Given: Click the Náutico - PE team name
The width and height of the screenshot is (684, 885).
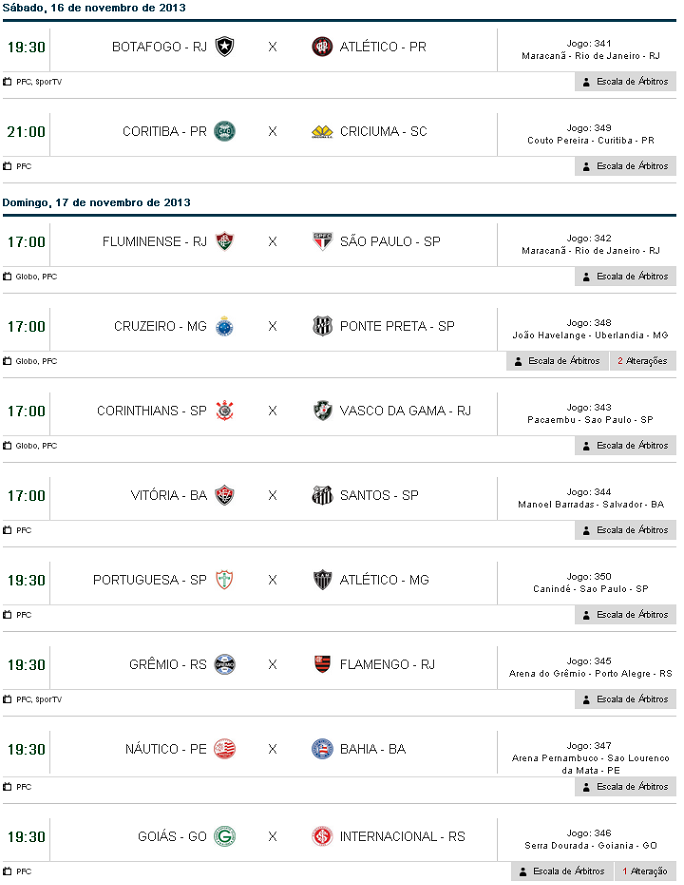Looking at the screenshot, I should (166, 749).
